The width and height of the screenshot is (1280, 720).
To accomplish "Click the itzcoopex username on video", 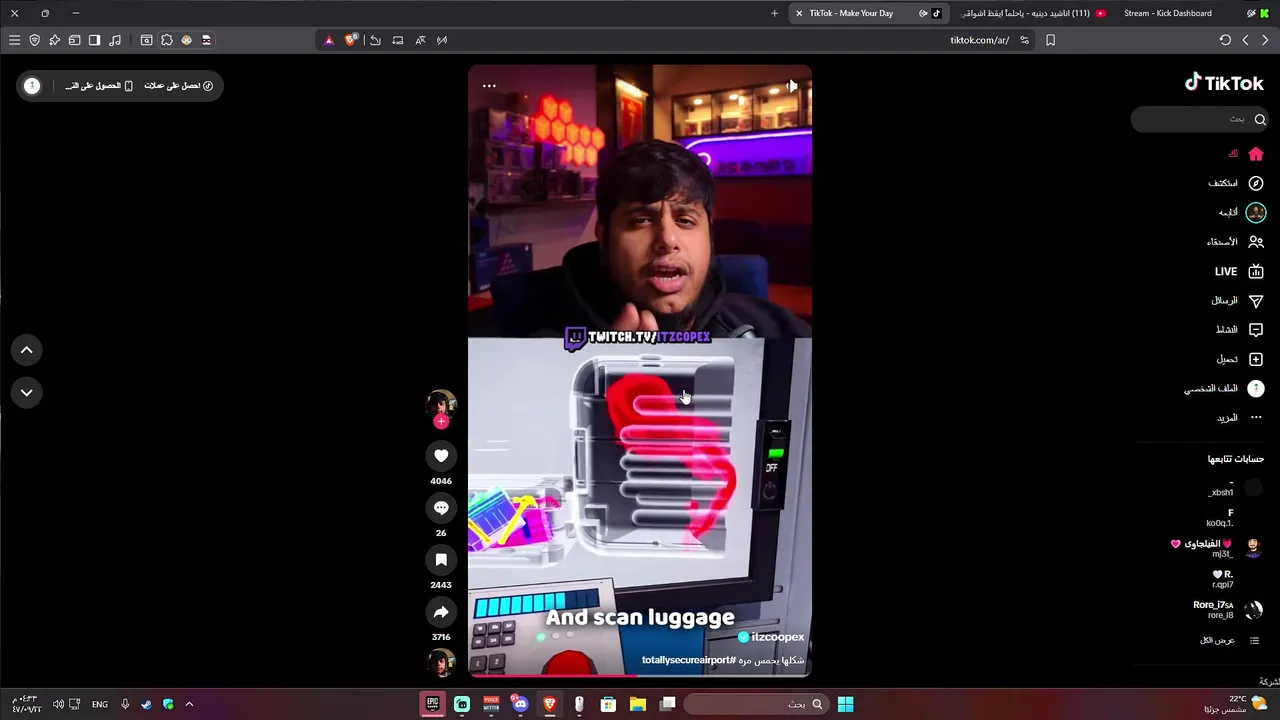I will 777,637.
